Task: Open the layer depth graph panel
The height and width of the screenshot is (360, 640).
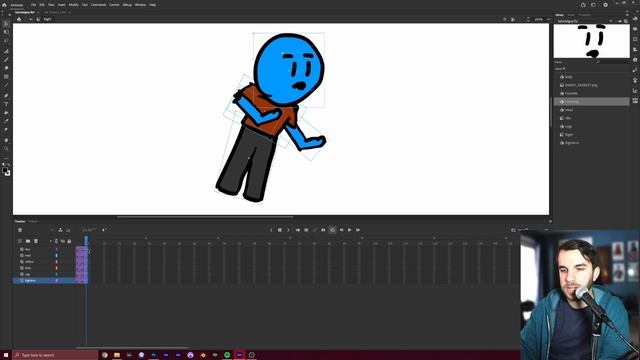Action: pyautogui.click(x=68, y=230)
